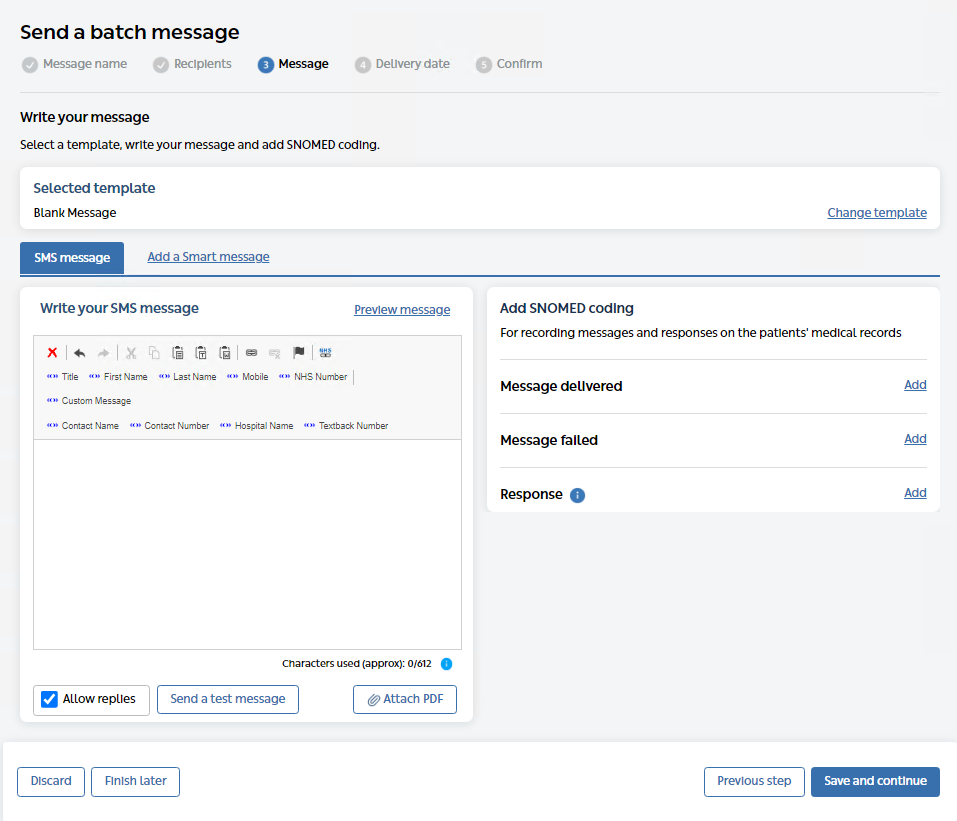Open the characters used info icon
The image size is (957, 821).
(x=447, y=663)
